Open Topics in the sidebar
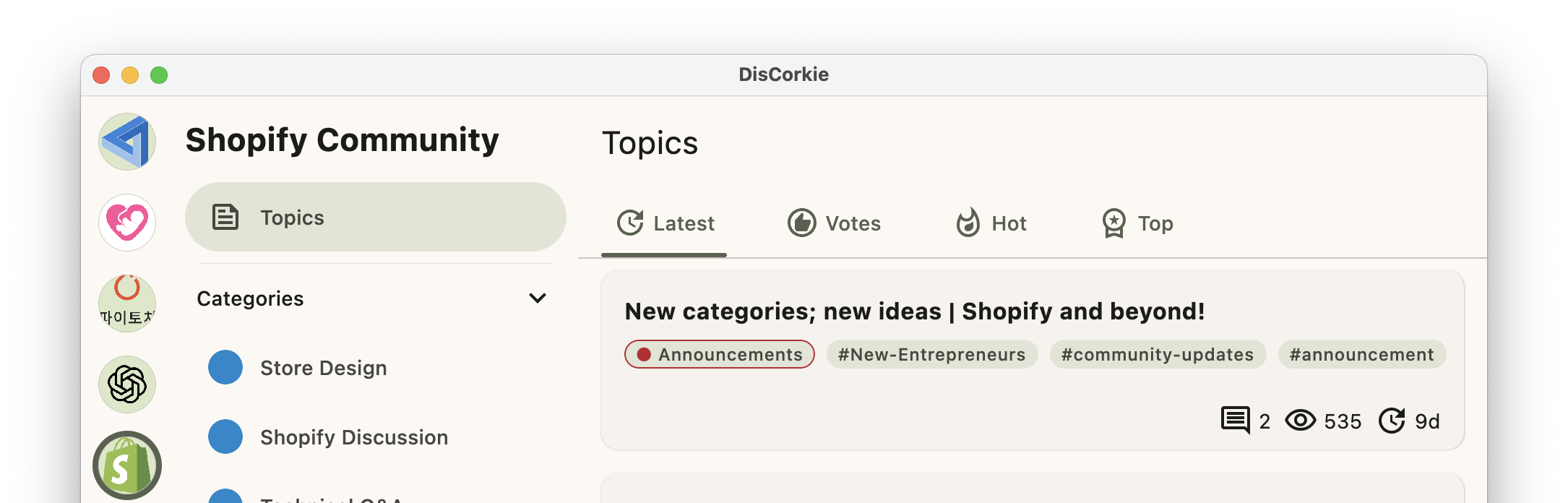1568x503 pixels. [375, 217]
